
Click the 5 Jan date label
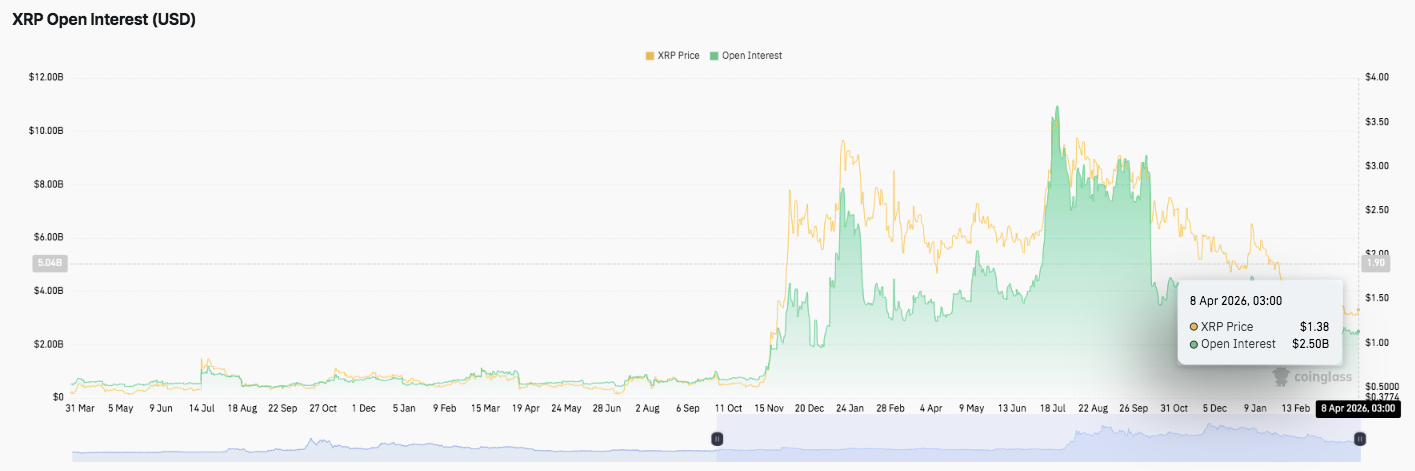pyautogui.click(x=404, y=408)
